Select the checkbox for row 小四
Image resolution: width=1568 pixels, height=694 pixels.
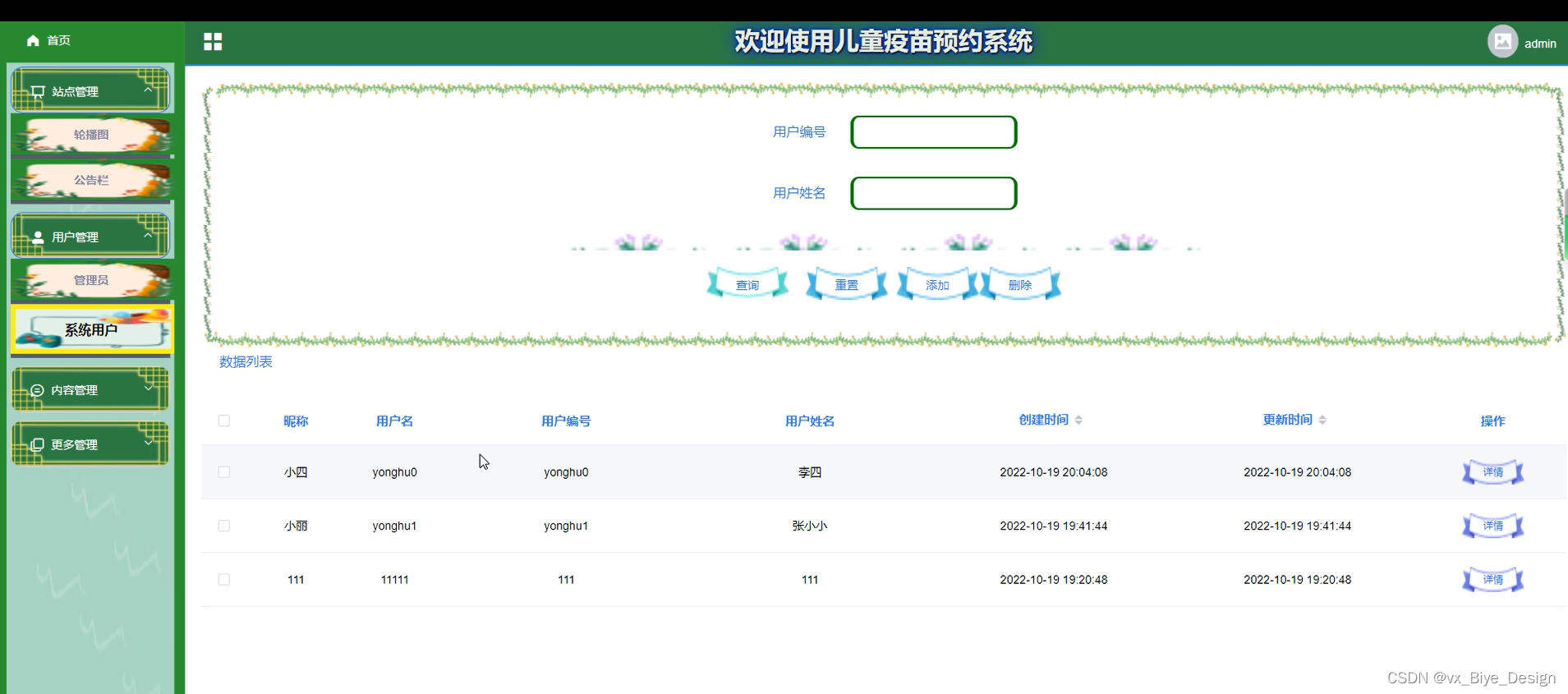click(223, 472)
